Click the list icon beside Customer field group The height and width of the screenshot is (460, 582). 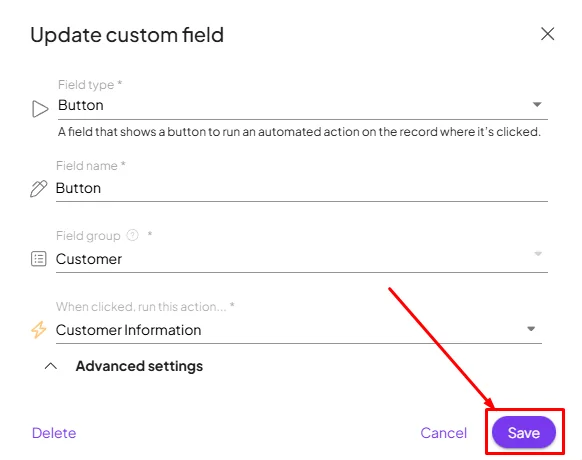(x=39, y=259)
